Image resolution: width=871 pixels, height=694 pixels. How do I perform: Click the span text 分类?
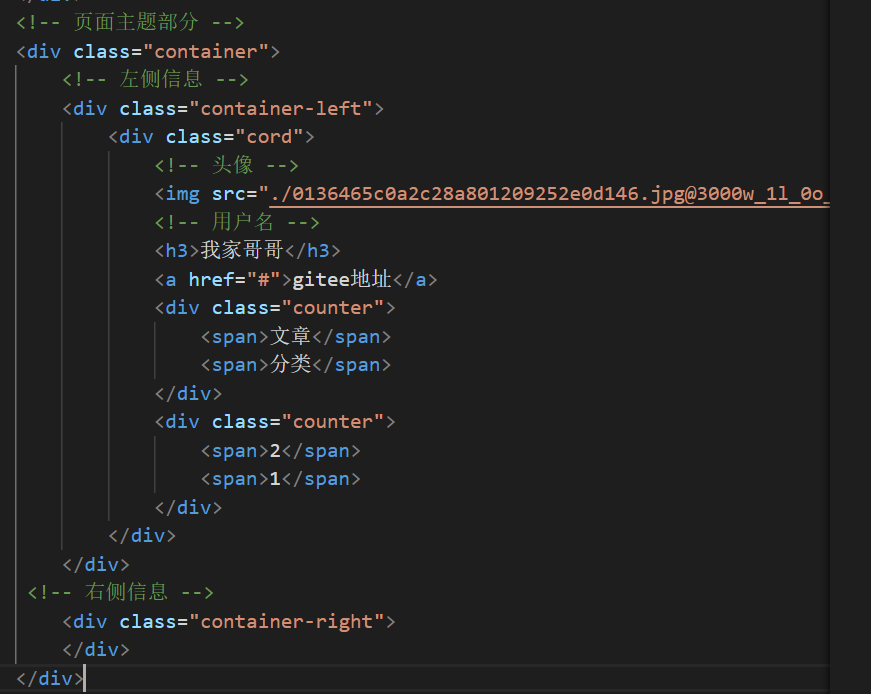(291, 365)
